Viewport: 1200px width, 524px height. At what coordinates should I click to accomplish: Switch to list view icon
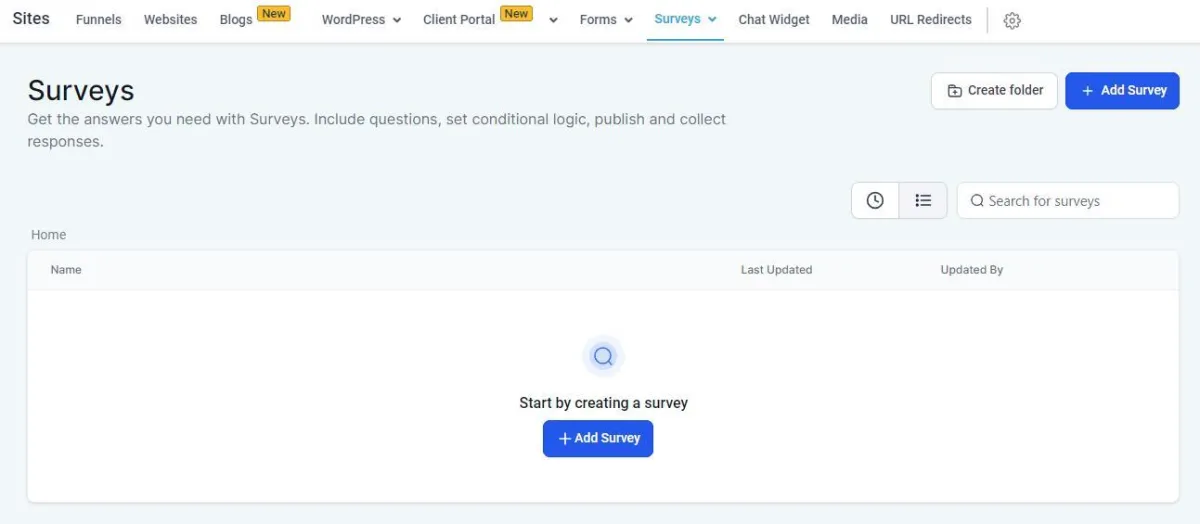tap(923, 200)
